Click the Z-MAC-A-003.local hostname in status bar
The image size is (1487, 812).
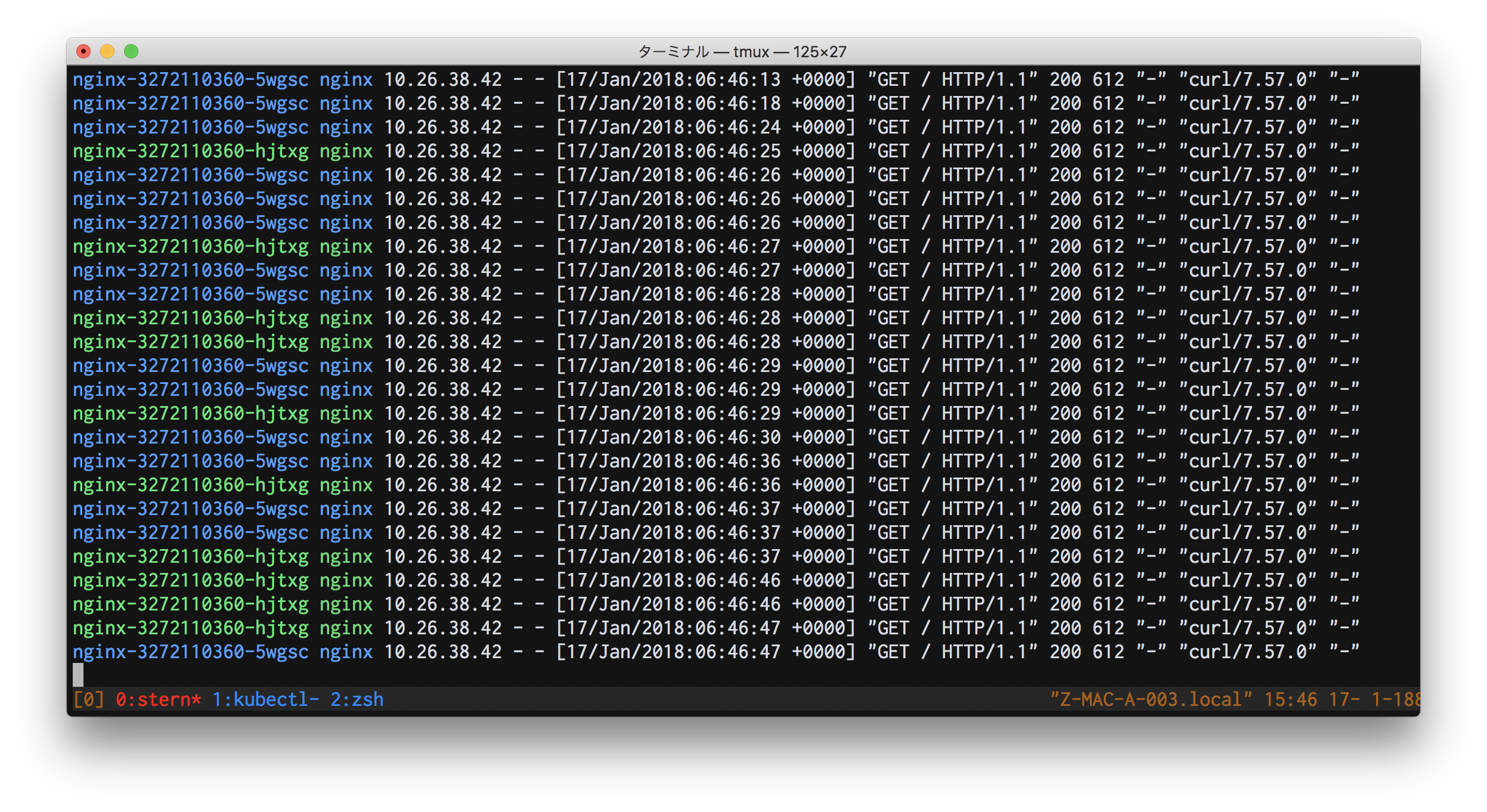point(1151,699)
